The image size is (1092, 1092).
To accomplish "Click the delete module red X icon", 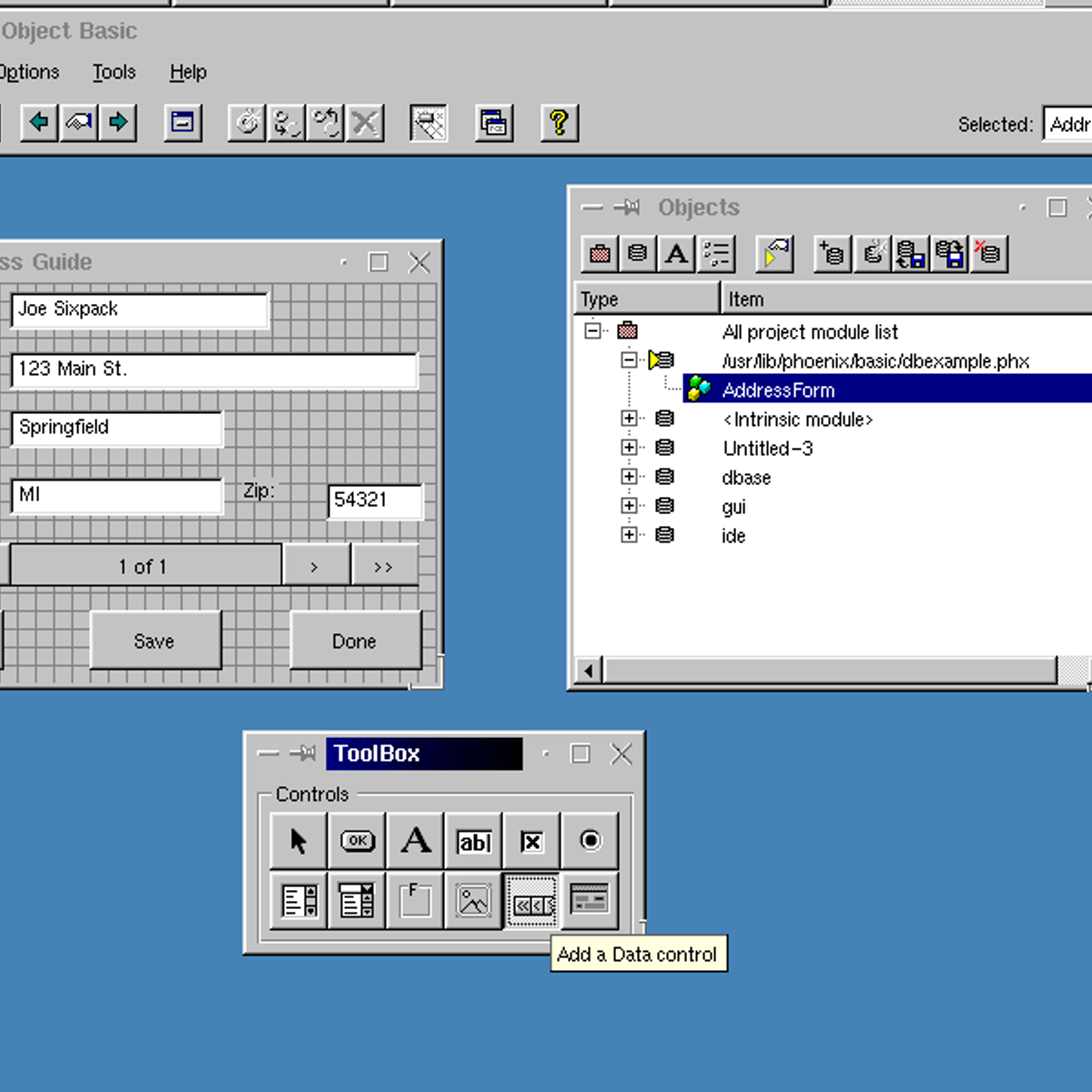I will point(989,254).
